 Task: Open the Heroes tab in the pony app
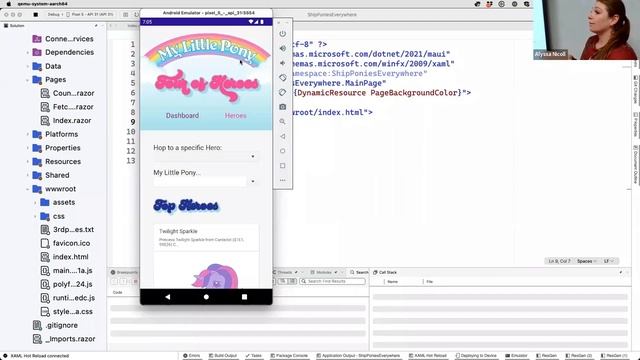point(236,116)
